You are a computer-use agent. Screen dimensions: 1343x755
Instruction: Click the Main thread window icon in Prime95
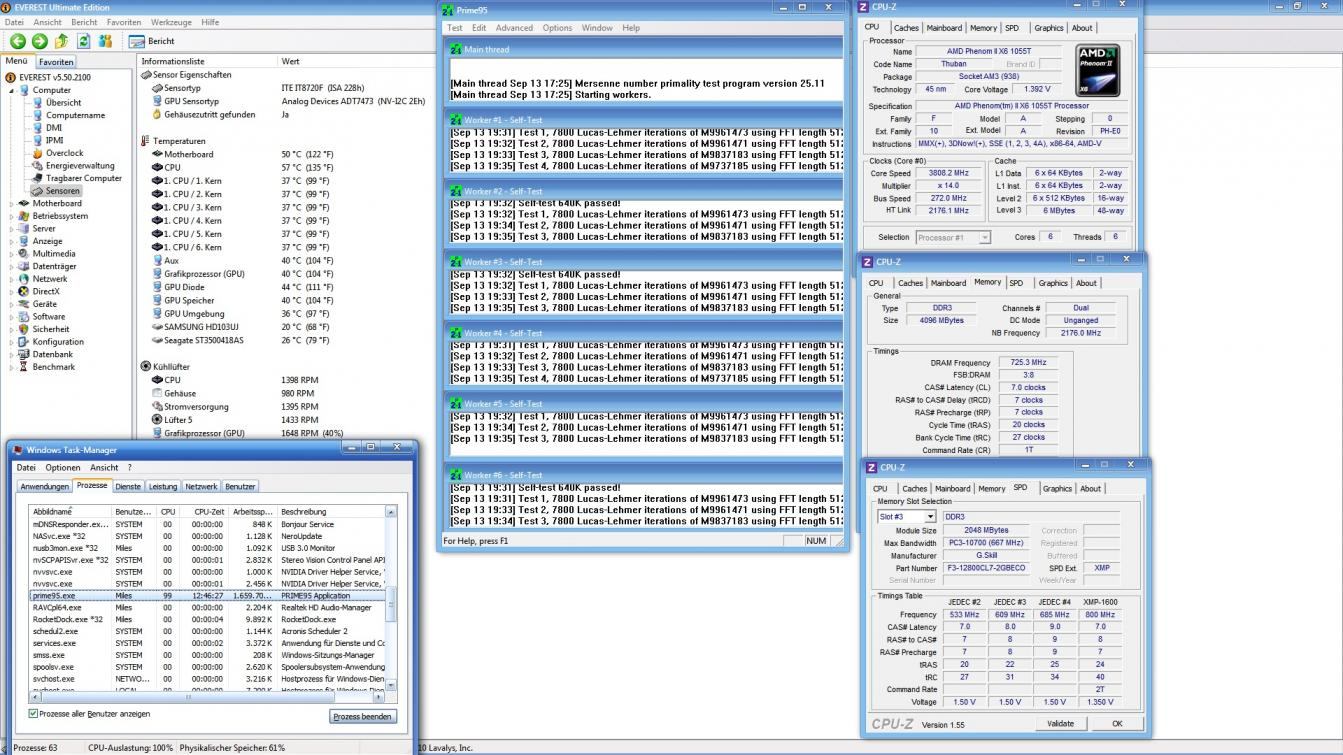point(457,49)
